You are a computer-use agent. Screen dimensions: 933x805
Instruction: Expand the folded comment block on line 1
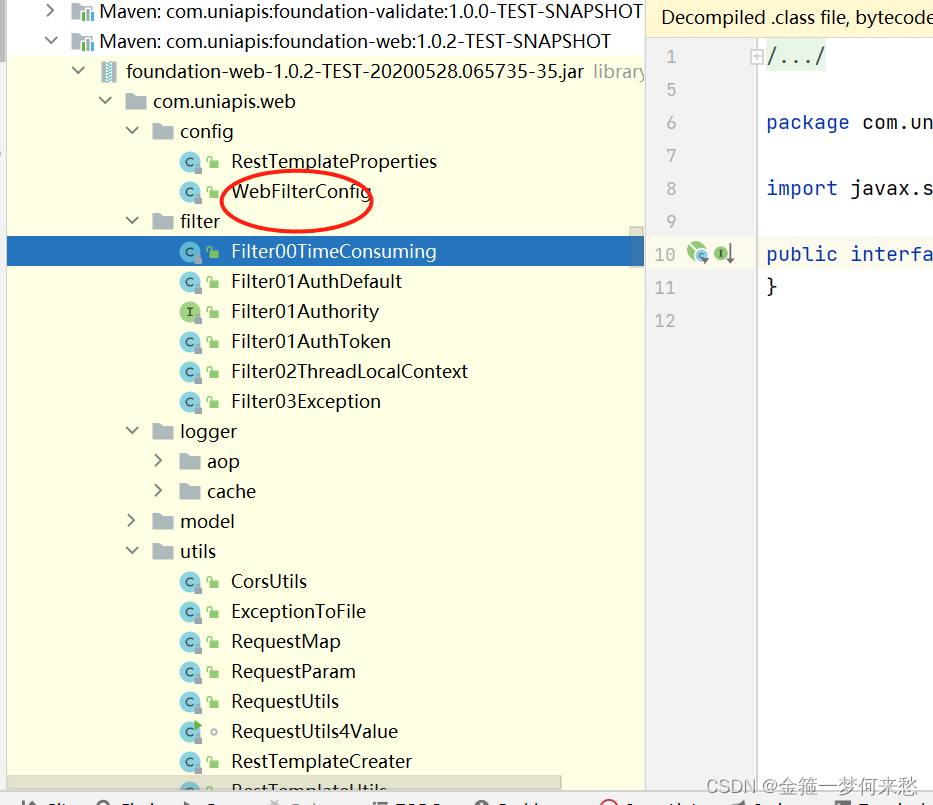756,57
